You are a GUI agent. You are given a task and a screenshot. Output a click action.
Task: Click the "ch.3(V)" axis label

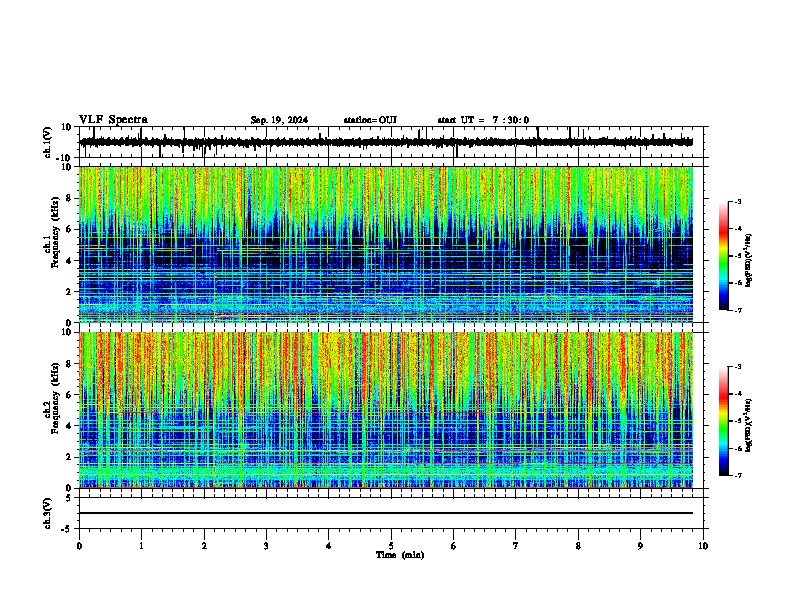tap(48, 513)
